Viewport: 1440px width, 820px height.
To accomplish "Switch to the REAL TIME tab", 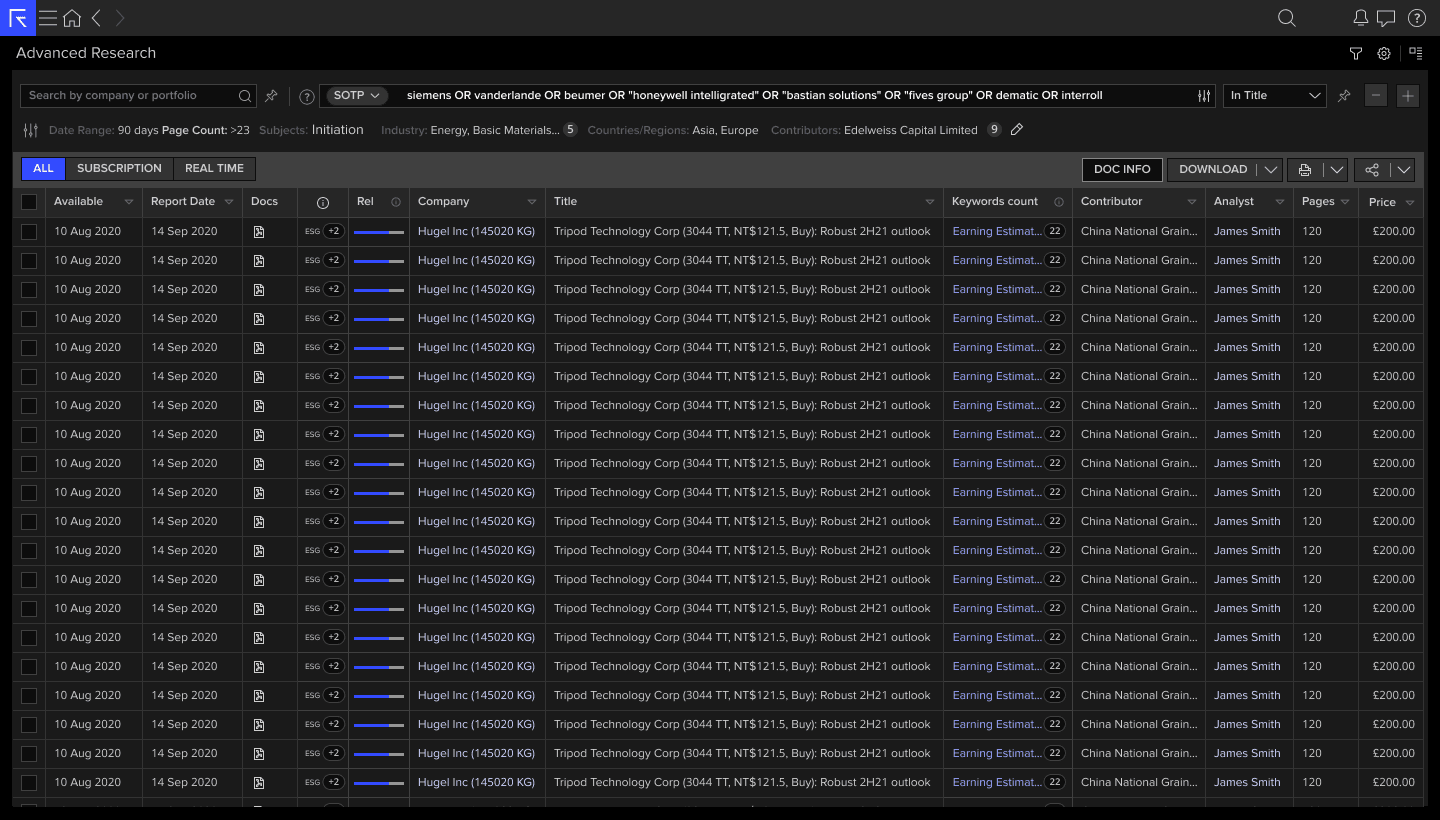I will tap(214, 169).
